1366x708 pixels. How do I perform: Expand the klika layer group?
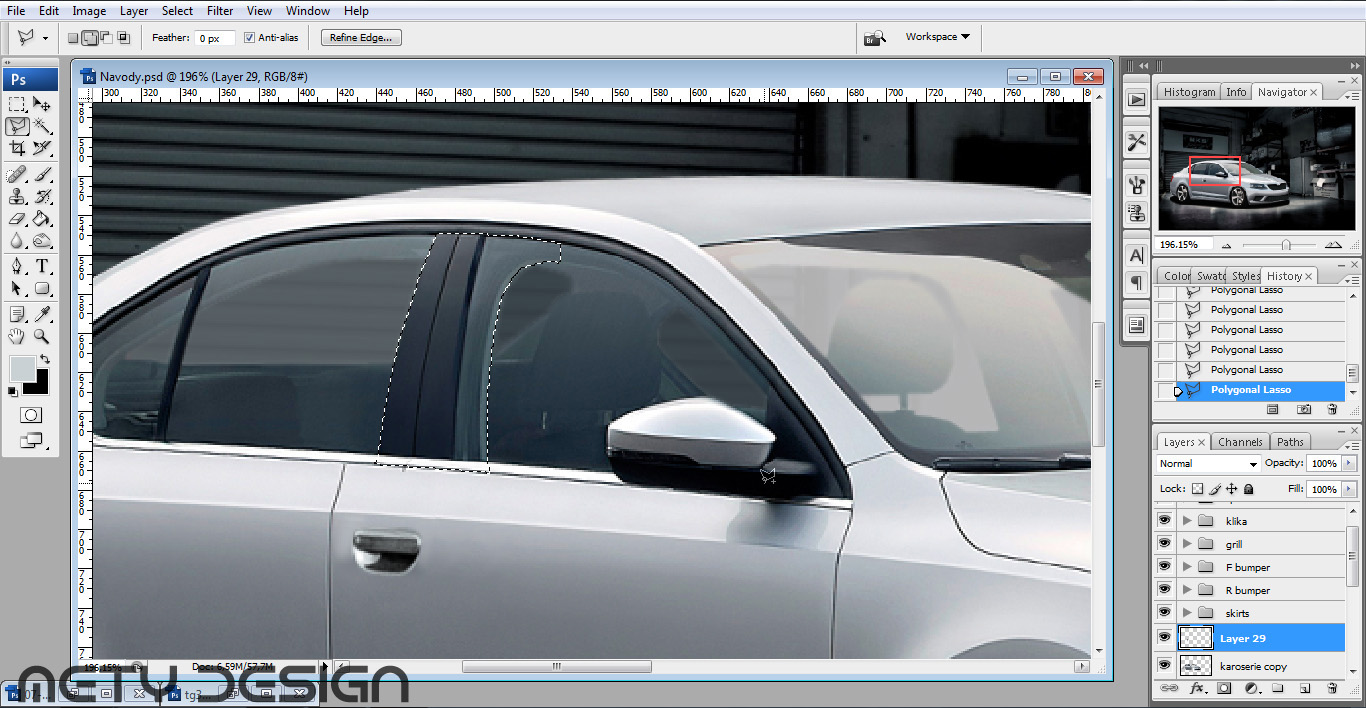[1187, 520]
